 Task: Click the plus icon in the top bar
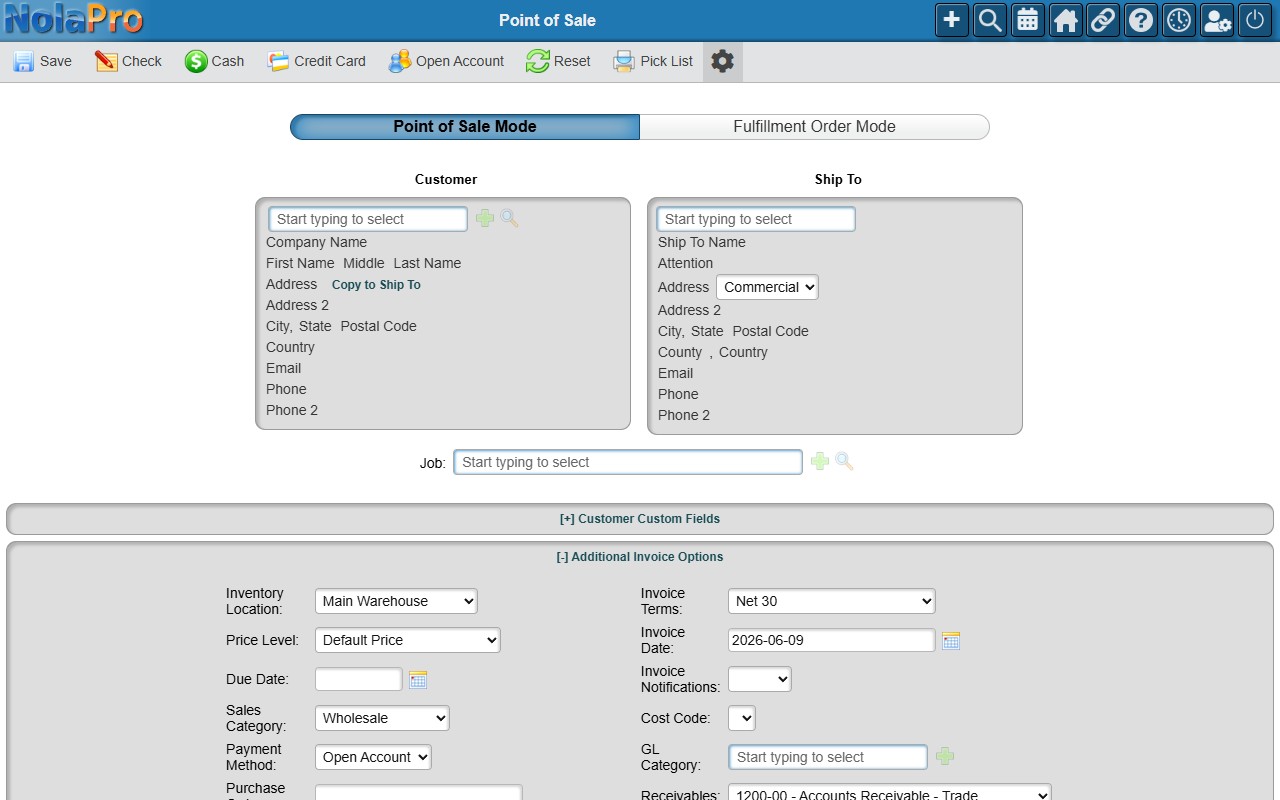pyautogui.click(x=952, y=20)
